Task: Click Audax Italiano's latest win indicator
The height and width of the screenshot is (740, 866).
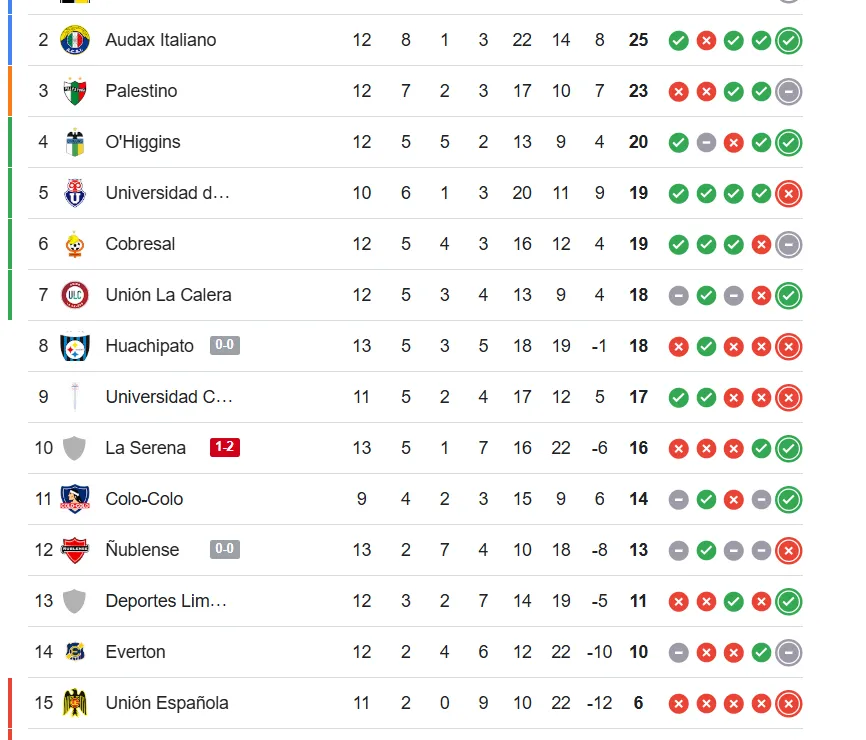Action: tap(789, 41)
